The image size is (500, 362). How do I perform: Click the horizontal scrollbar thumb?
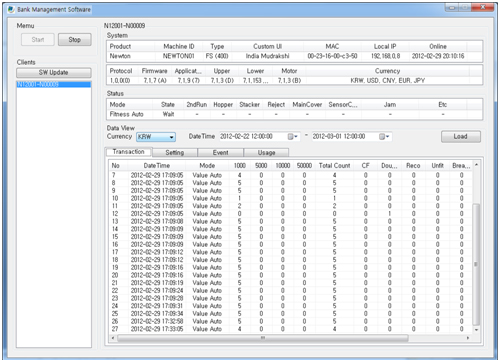click(x=263, y=338)
